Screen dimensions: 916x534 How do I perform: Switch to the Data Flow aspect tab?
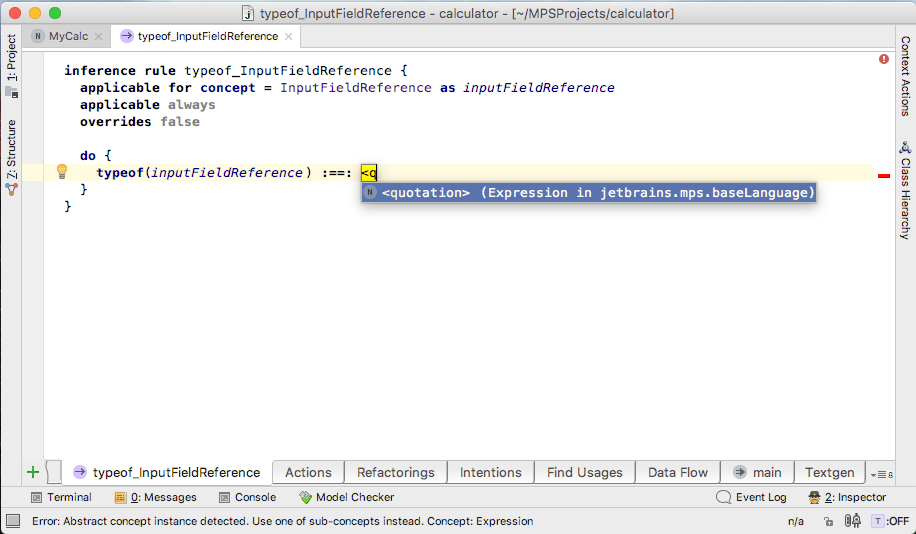click(677, 472)
